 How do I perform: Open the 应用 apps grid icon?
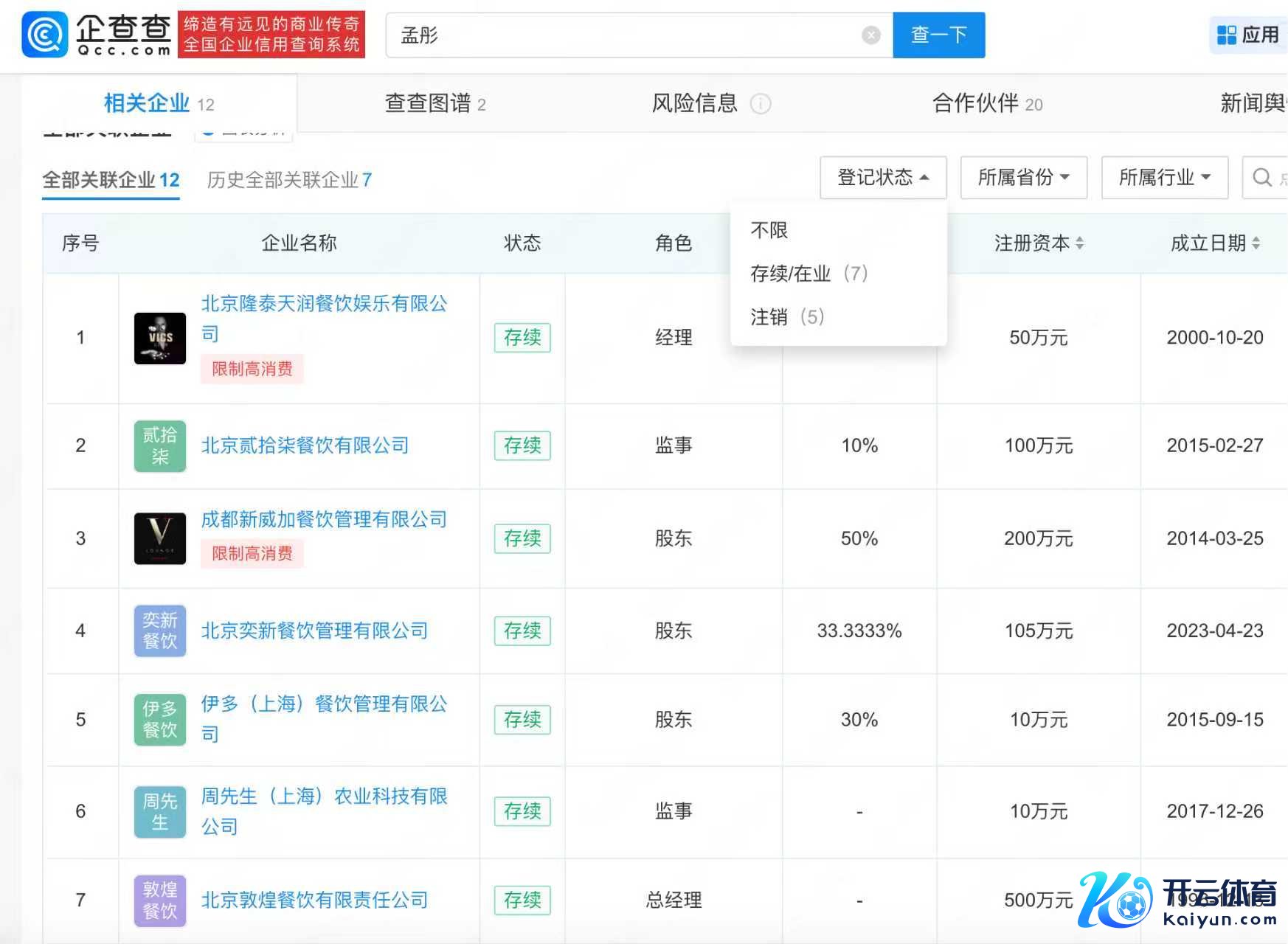click(x=1226, y=35)
